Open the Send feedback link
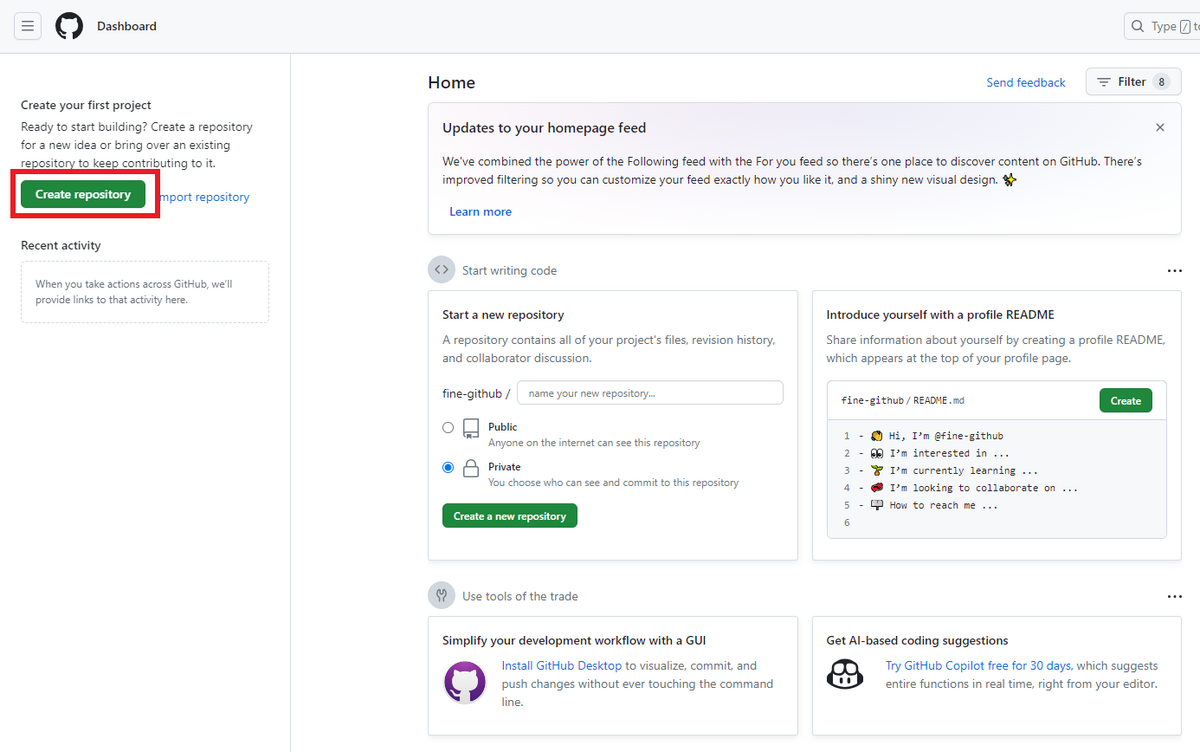The width and height of the screenshot is (1200, 752). (x=1026, y=83)
